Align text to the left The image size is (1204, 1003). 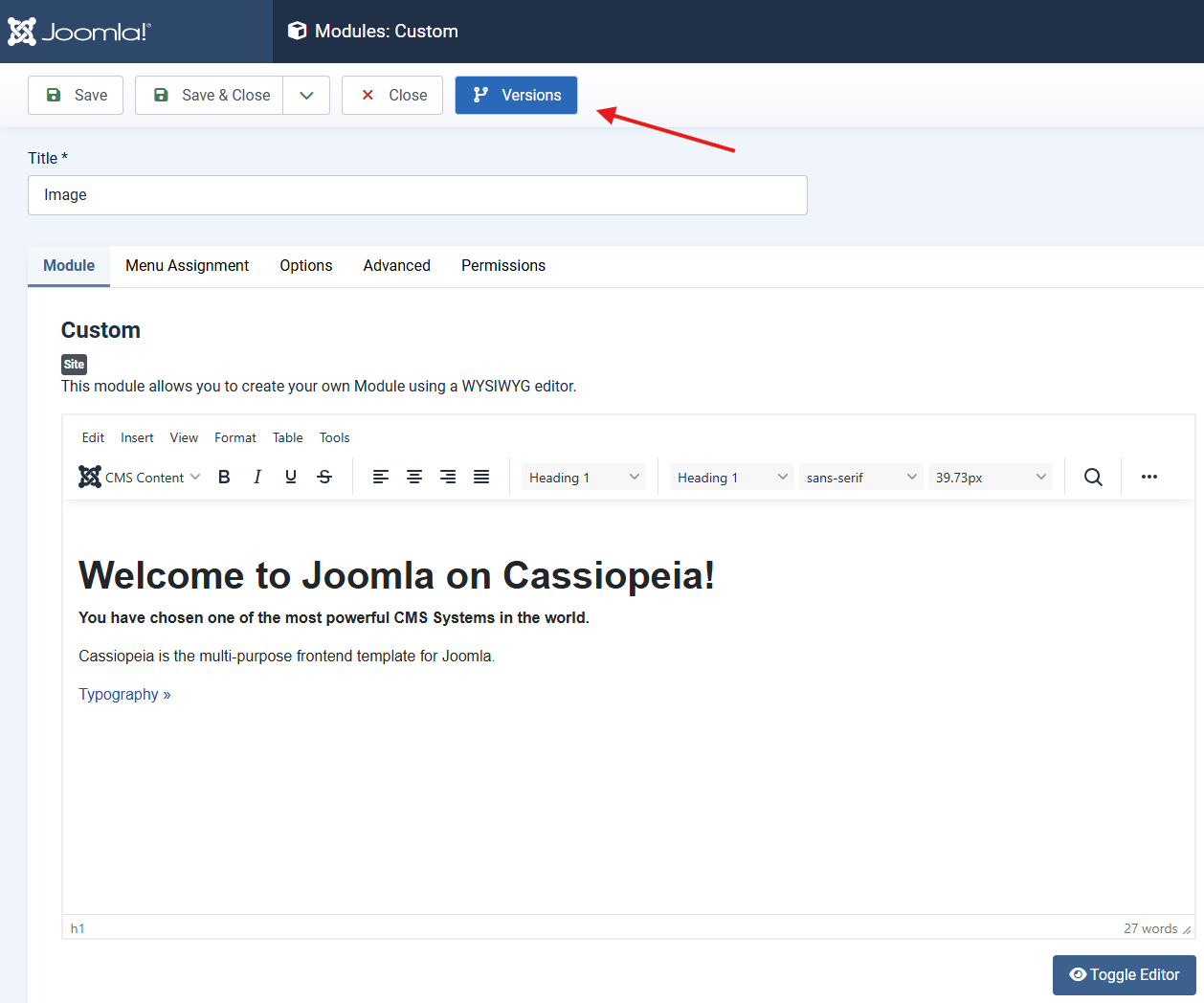tap(380, 476)
